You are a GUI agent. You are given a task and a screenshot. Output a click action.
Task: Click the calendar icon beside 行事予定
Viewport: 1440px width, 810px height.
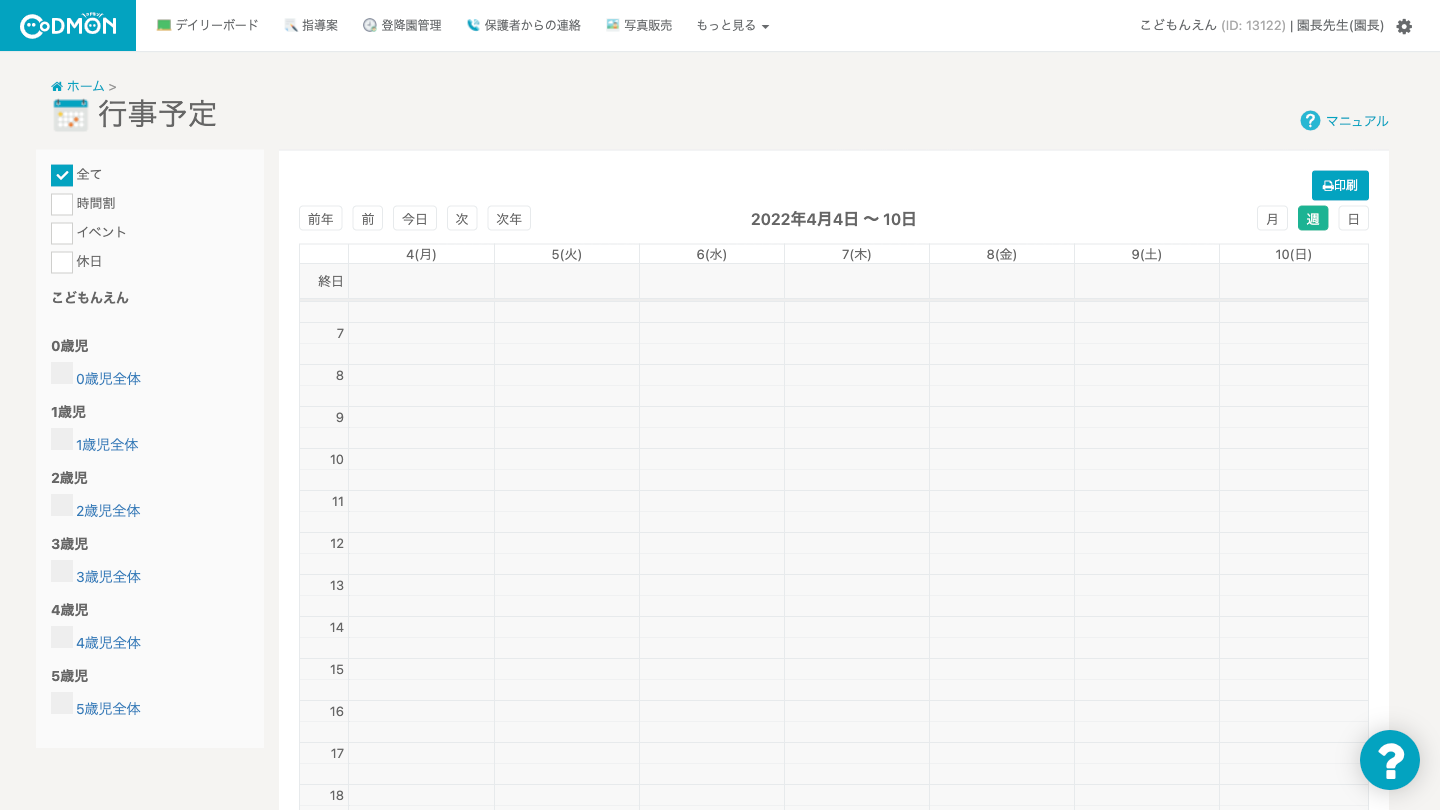[x=71, y=115]
